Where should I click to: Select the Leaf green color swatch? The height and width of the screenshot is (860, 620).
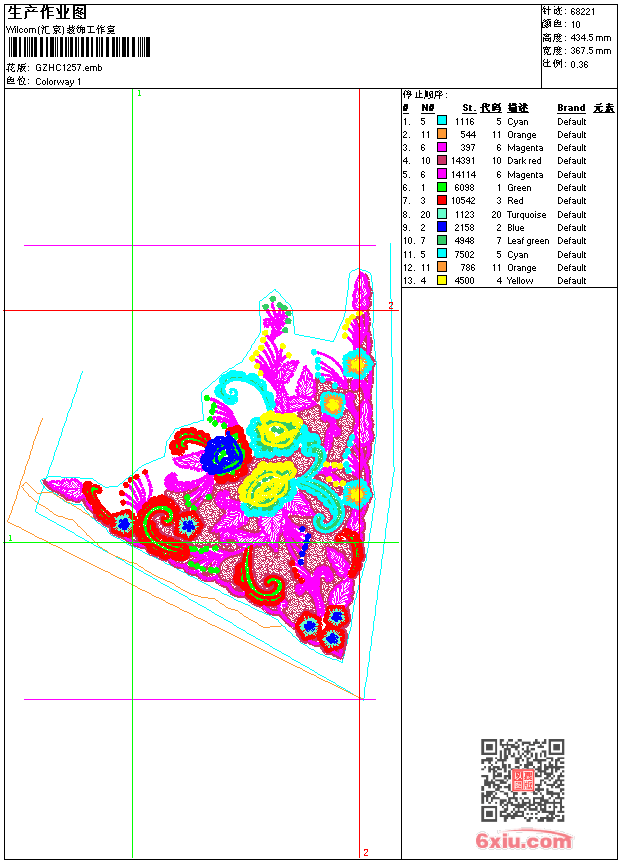[442, 240]
